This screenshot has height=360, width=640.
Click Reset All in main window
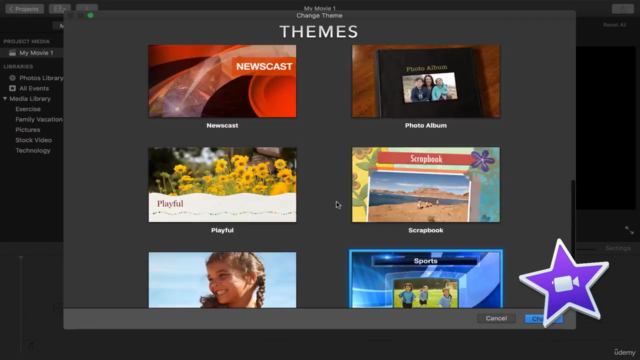[614, 25]
